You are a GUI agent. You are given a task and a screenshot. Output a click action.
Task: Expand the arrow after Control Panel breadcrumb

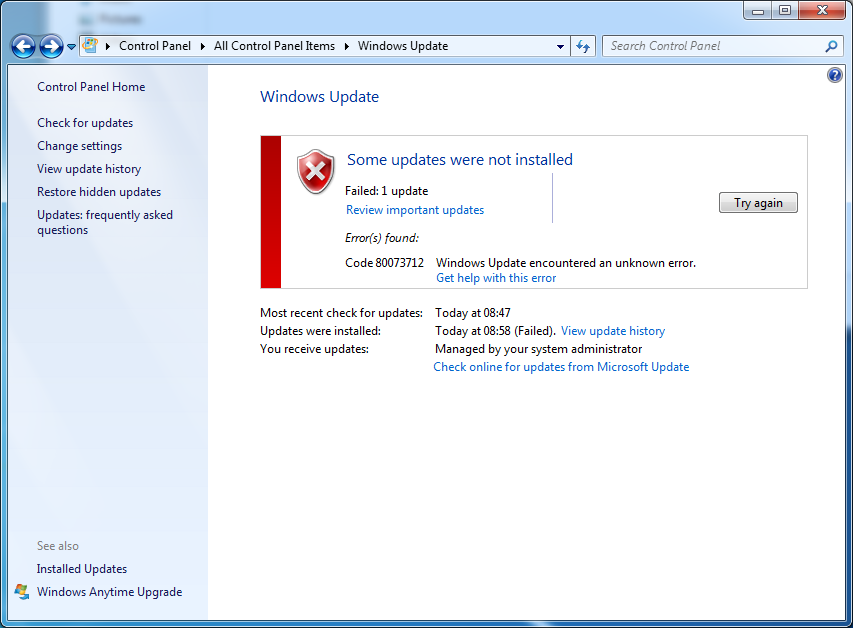click(202, 46)
